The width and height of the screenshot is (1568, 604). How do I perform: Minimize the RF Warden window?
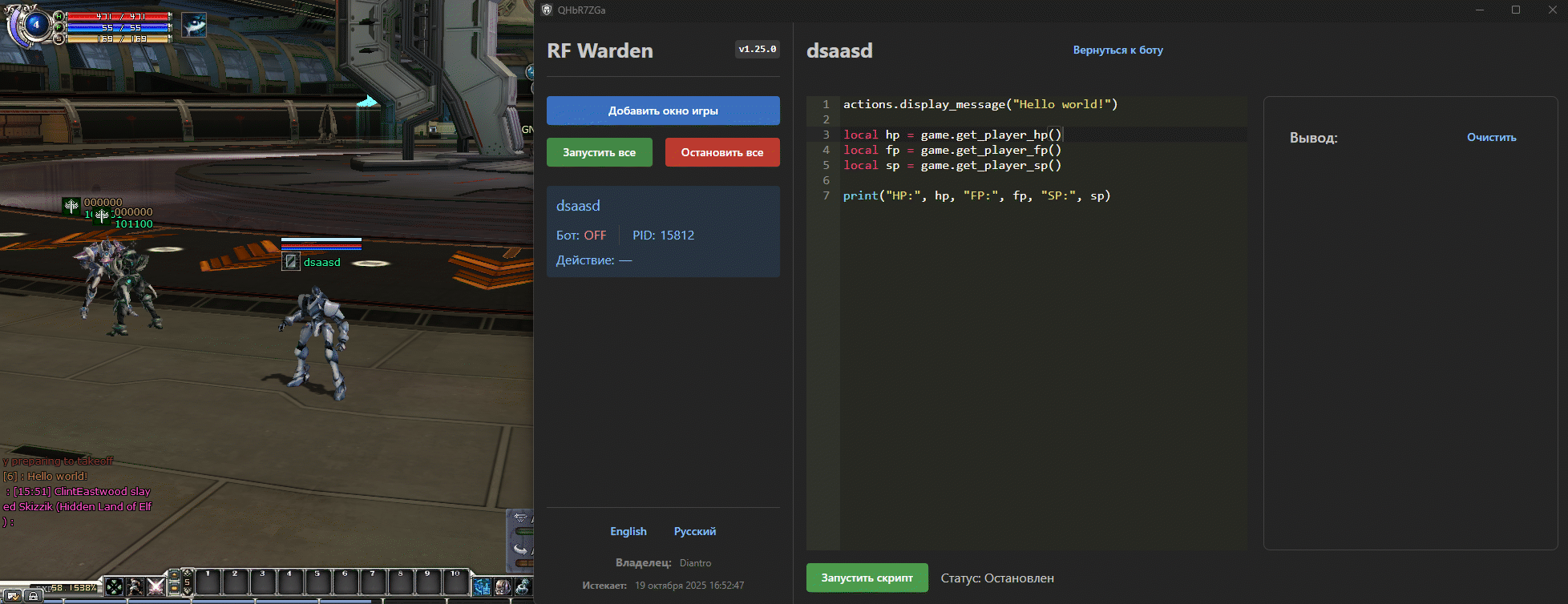(1480, 10)
